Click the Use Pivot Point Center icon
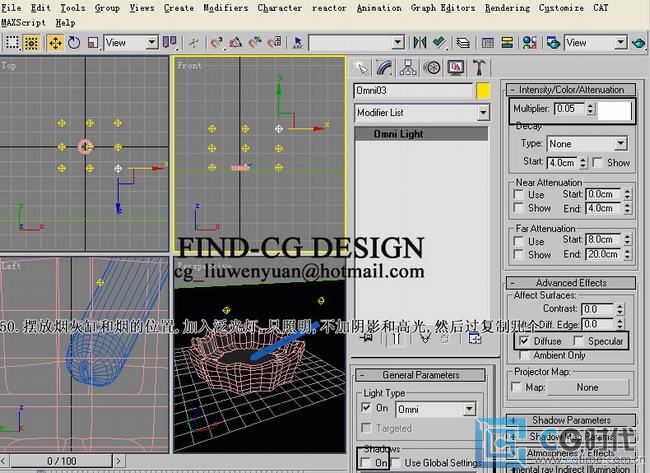Screen dimensions: 650x473 (x=169, y=42)
